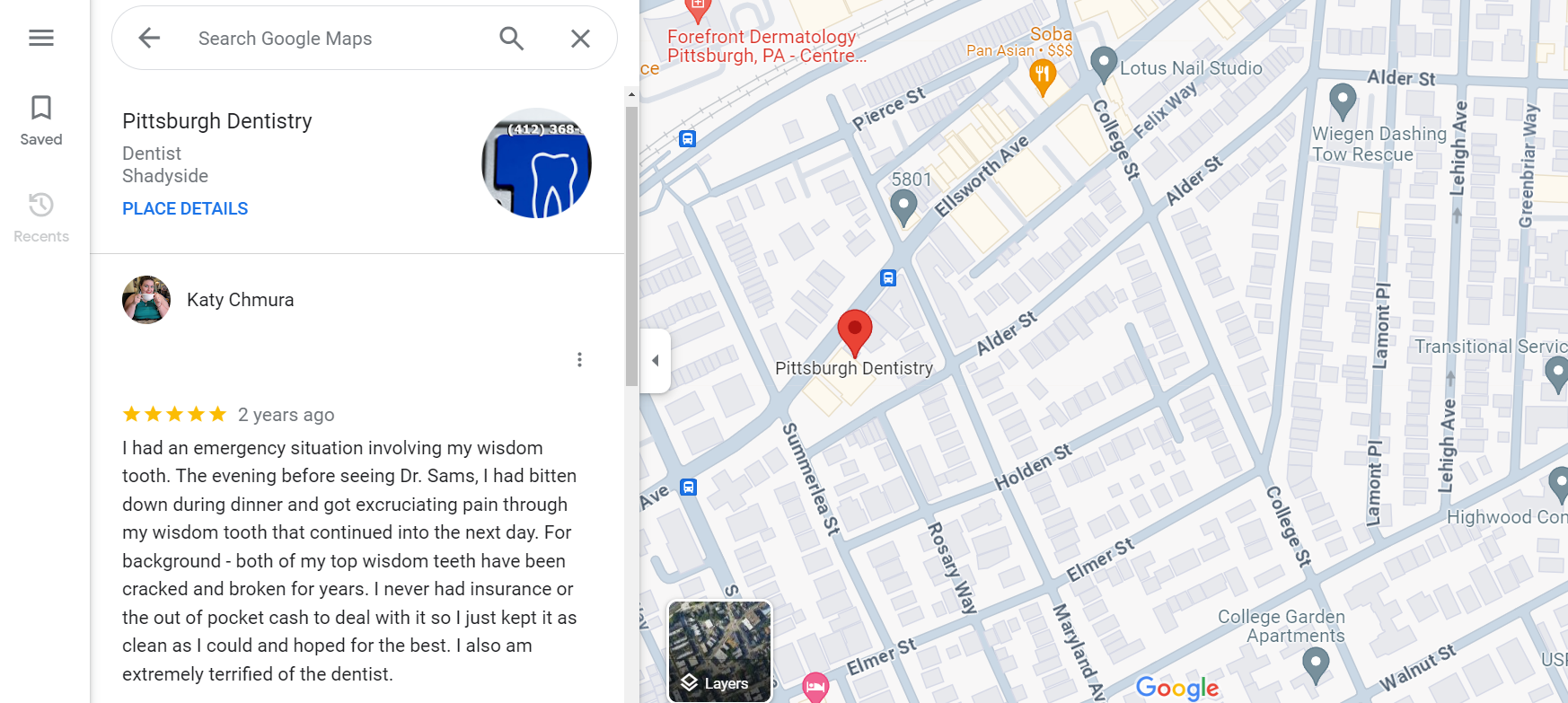Screen dimensions: 1568x703
Task: Select the Pittsburgh Dentistry map label
Action: pos(854,368)
